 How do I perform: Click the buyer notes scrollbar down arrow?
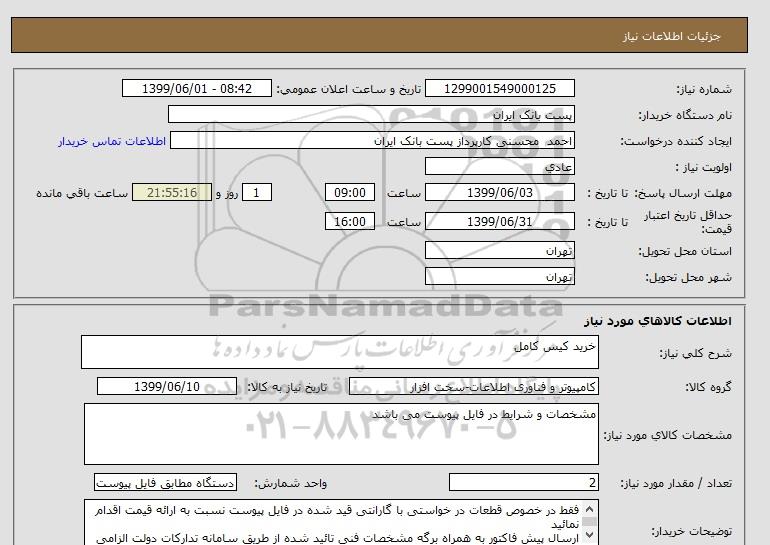tap(590, 535)
